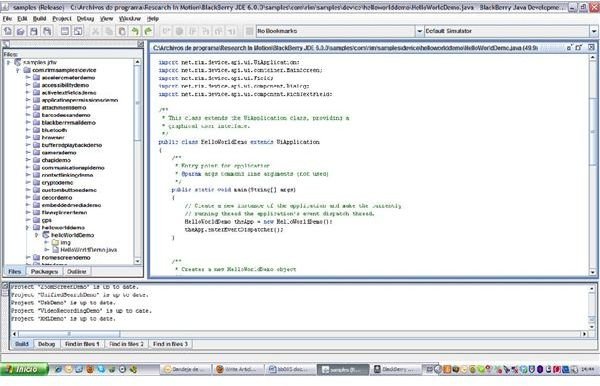Undo with the green left arrow icon
Image resolution: width=600 pixels, height=386 pixels.
[135, 31]
